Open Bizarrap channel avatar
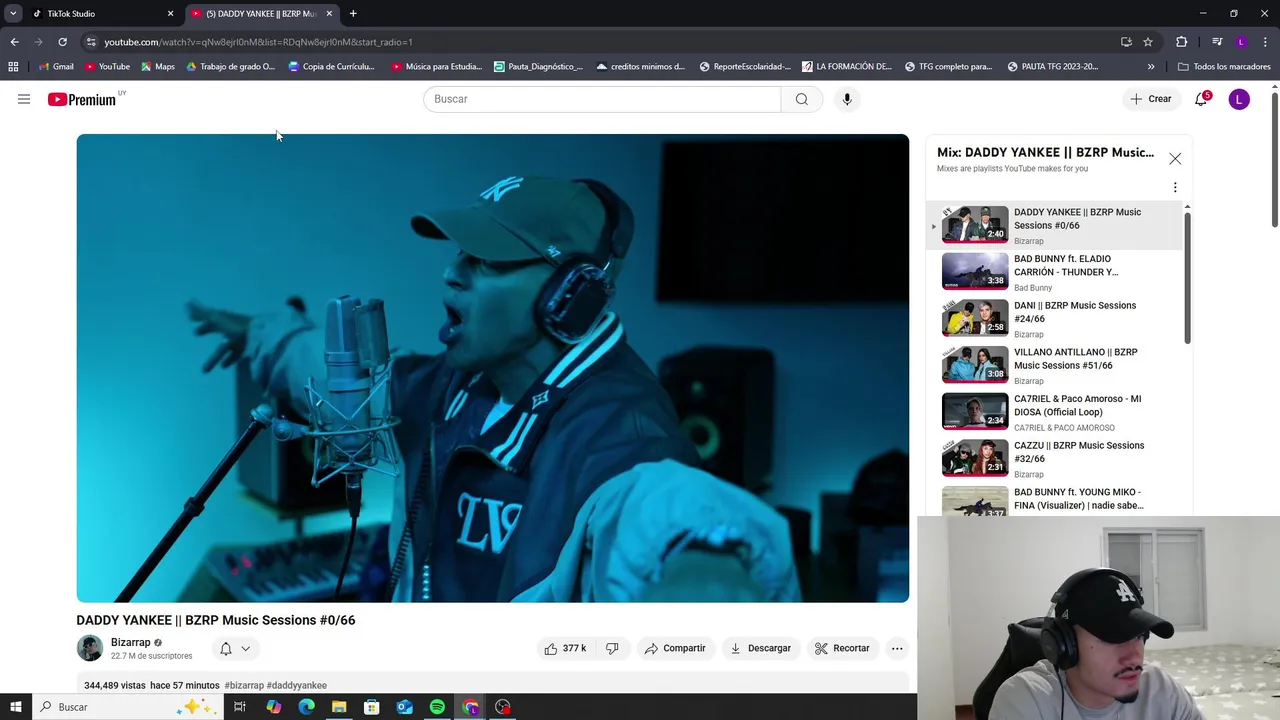Viewport: 1280px width, 720px height. (x=90, y=648)
